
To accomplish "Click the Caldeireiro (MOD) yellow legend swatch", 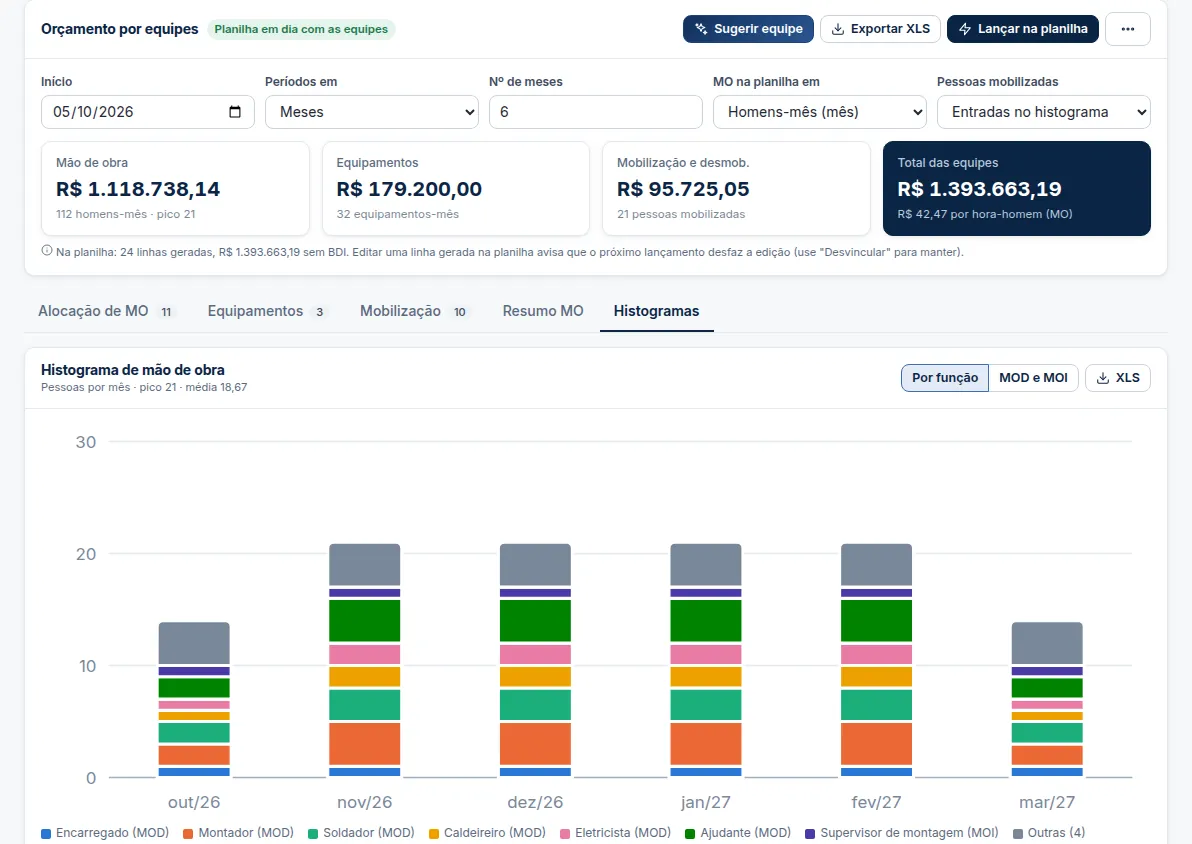I will pos(434,833).
